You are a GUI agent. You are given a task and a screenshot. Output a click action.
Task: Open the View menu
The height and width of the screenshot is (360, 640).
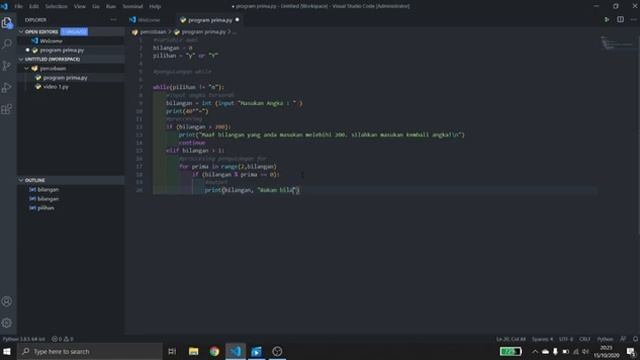(80, 6)
